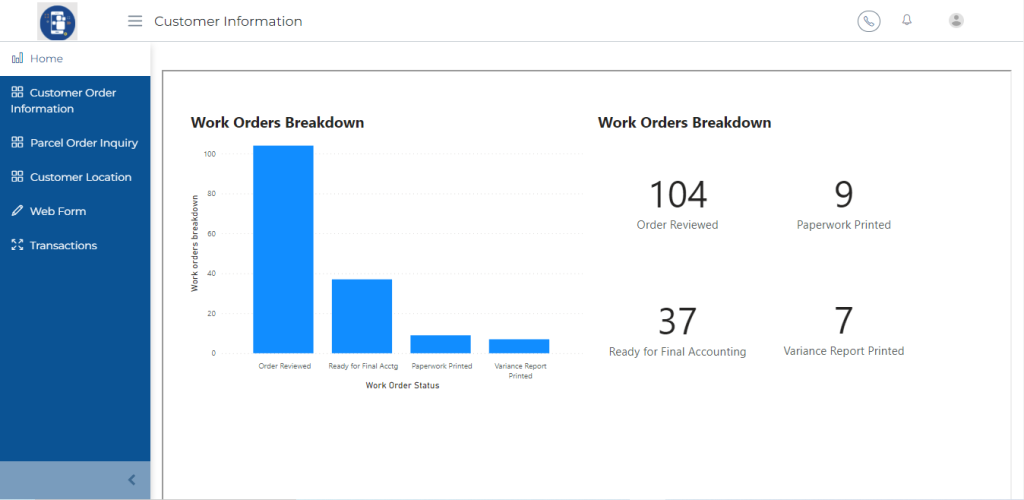1024x500 pixels.
Task: Click the Web Form pencil icon
Action: click(17, 211)
